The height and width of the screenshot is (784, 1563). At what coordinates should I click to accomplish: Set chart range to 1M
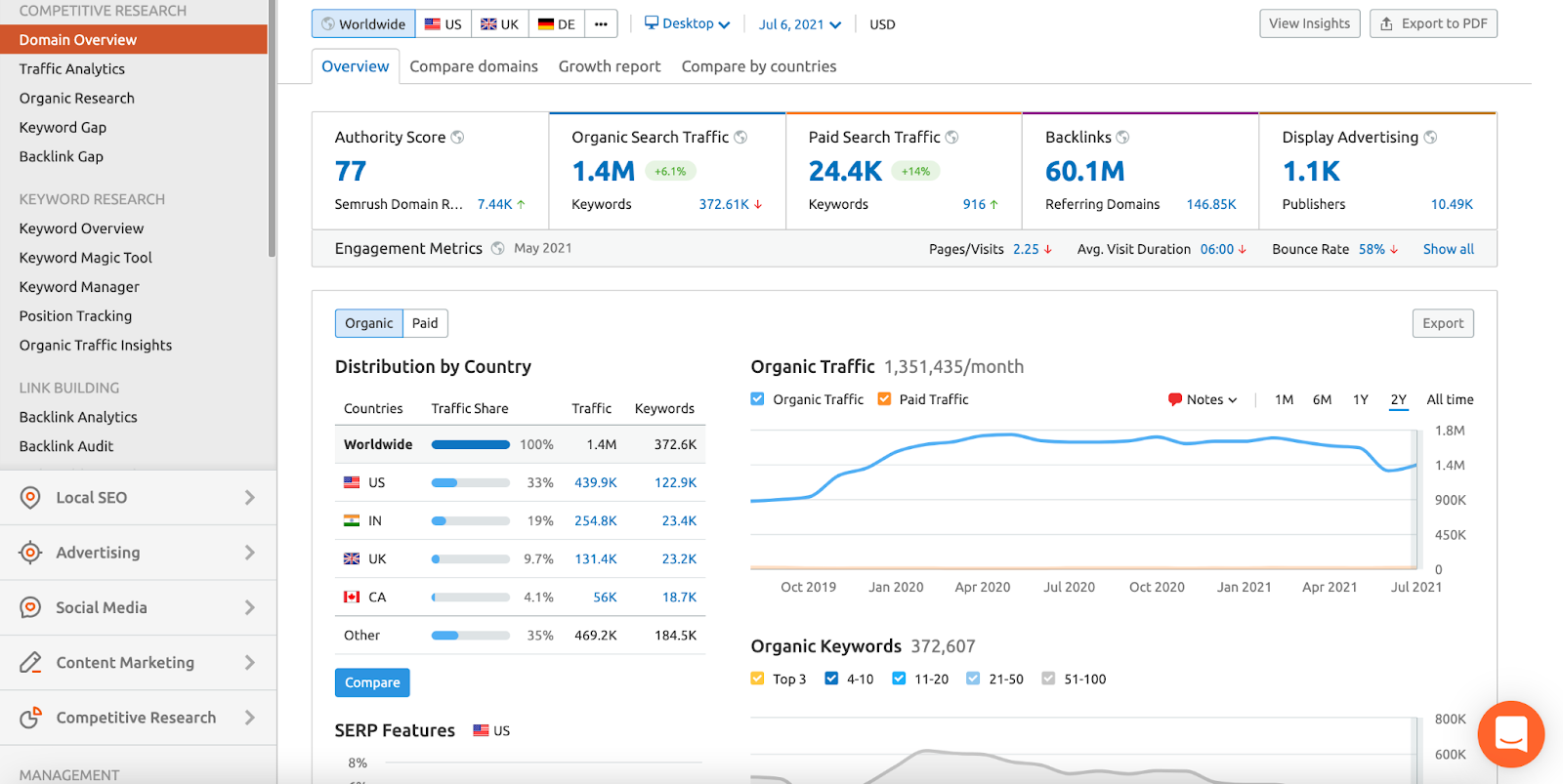[x=1284, y=399]
